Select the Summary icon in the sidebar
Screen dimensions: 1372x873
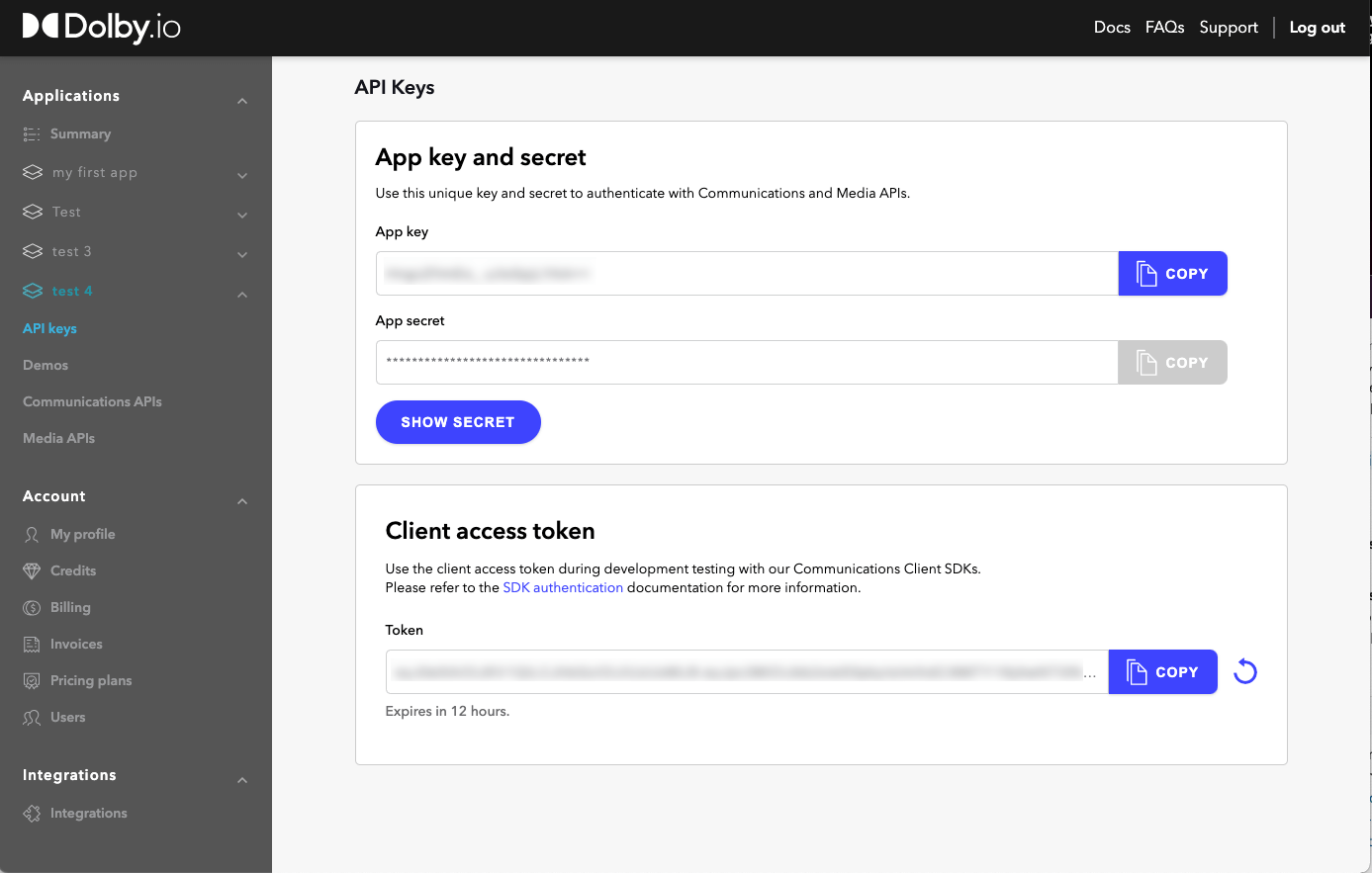pos(31,133)
